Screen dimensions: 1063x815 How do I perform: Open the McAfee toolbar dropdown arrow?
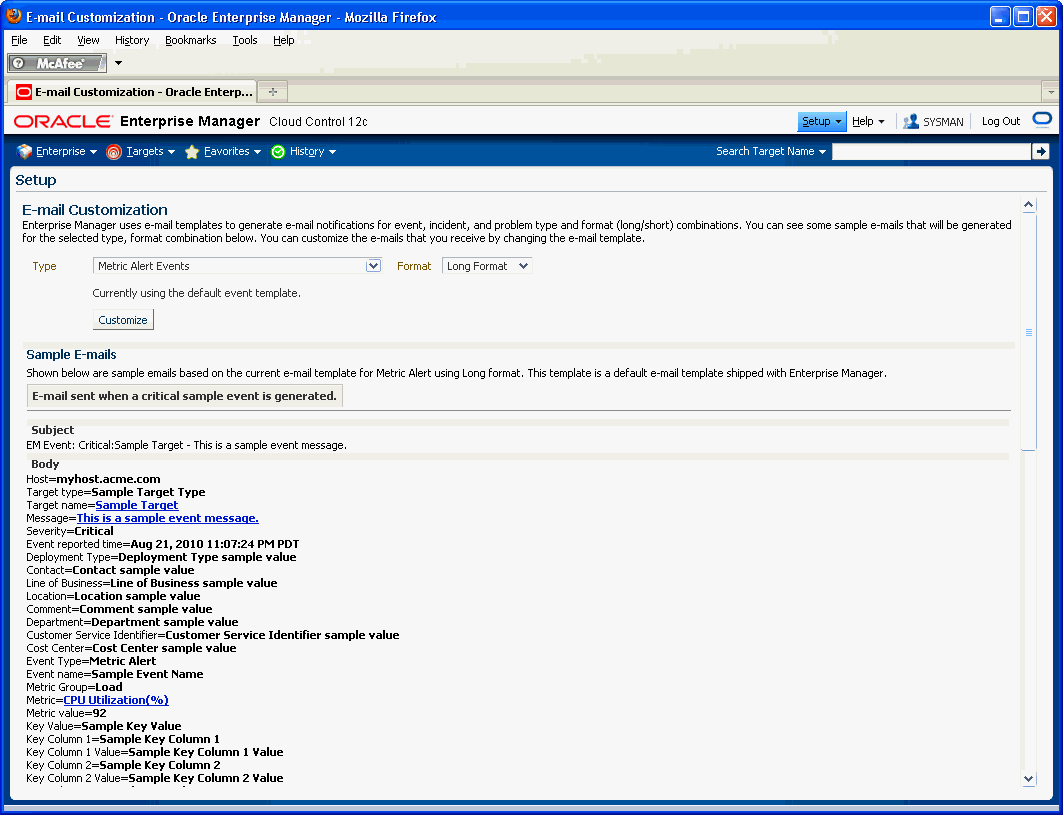click(119, 63)
